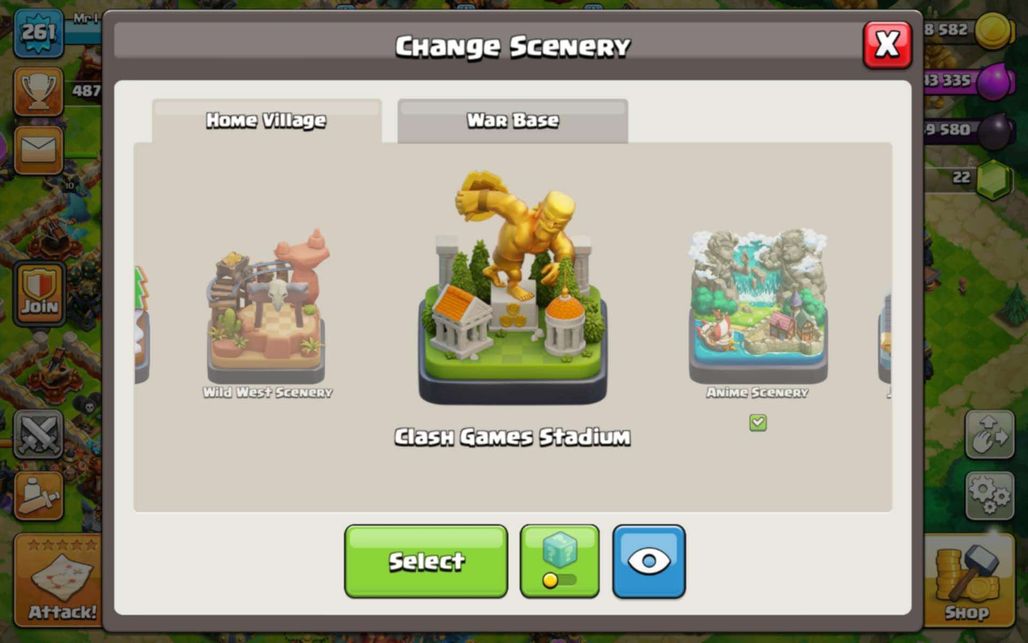1028x643 pixels.
Task: Toggle the random scenery dice switch
Action: [559, 561]
